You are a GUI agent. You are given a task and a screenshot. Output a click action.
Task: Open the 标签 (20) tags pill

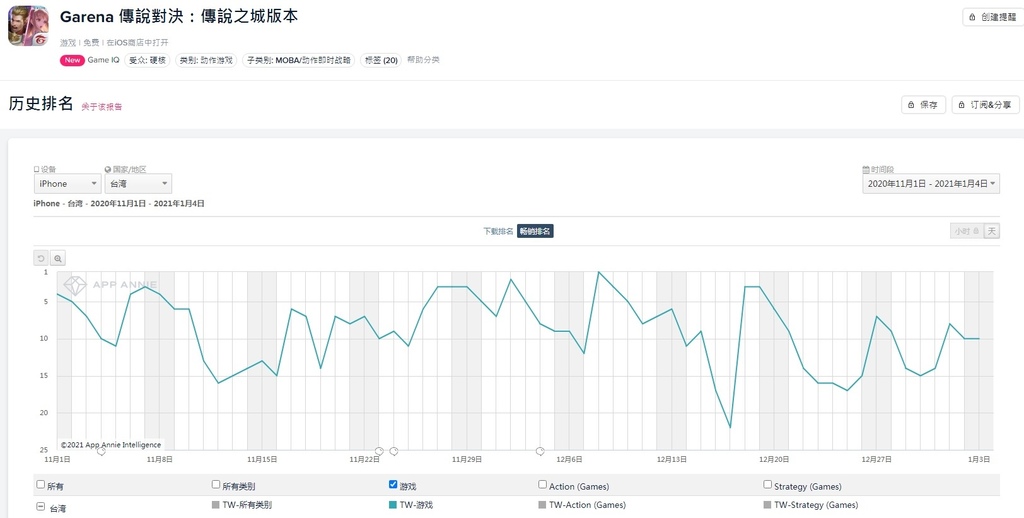(x=381, y=60)
